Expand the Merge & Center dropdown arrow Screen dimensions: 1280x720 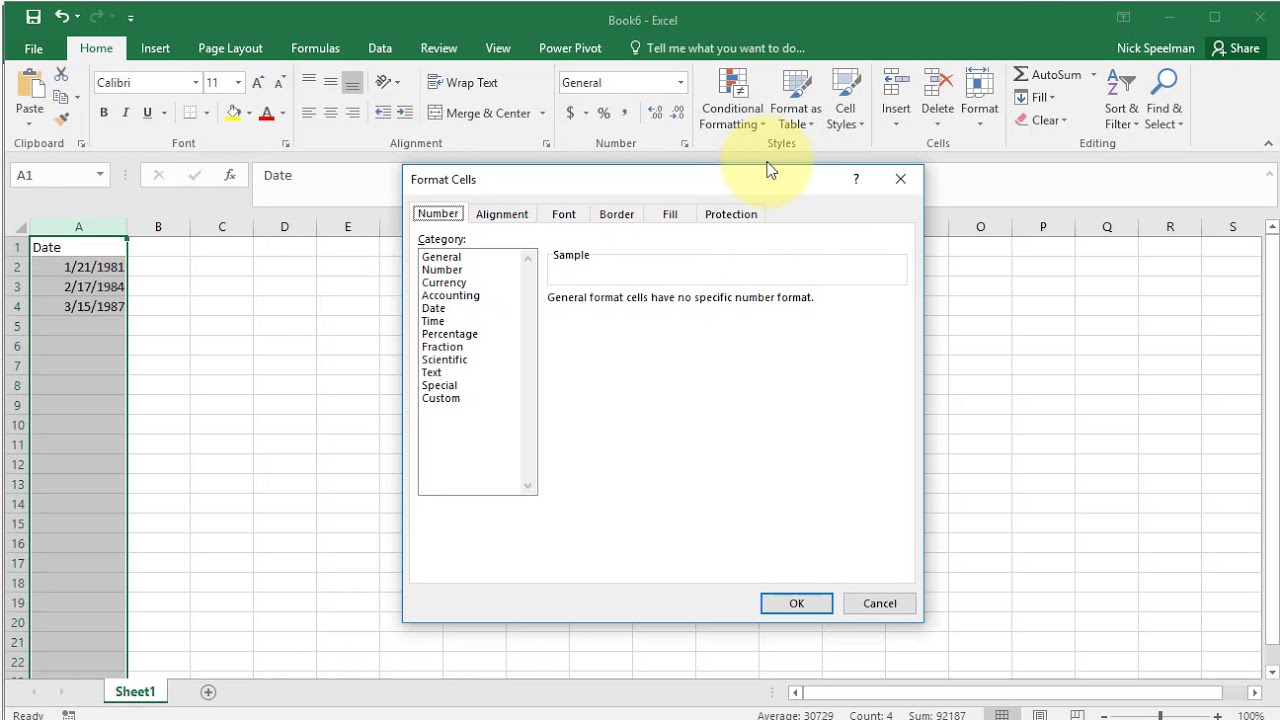[x=543, y=113]
